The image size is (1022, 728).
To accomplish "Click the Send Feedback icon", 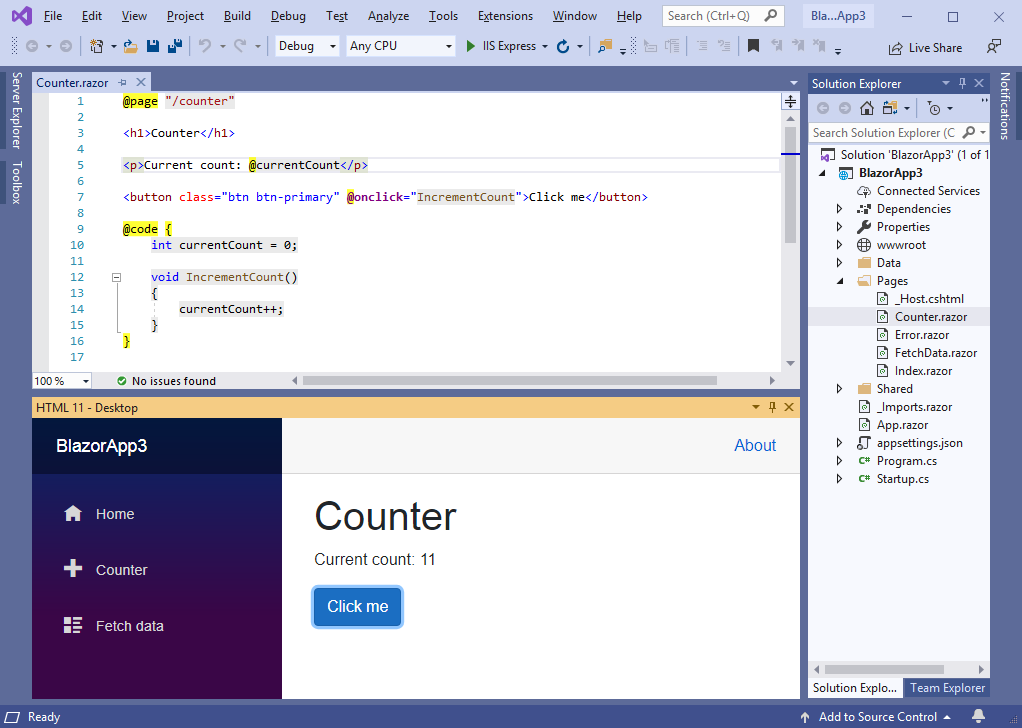I will 993,47.
